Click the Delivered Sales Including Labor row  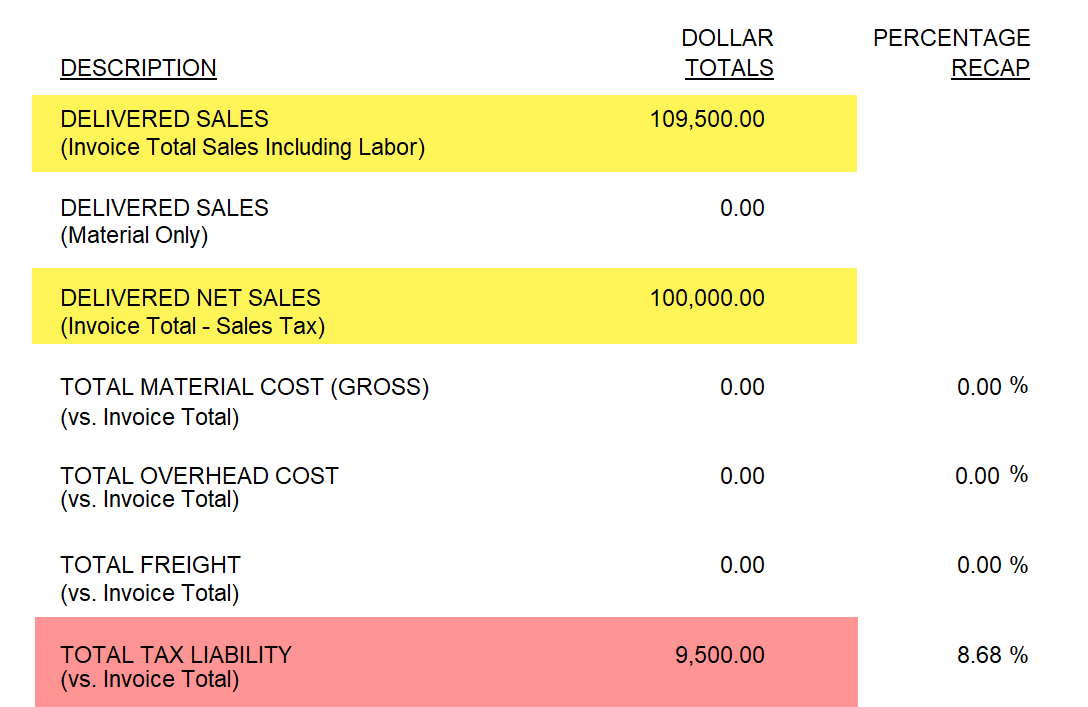pyautogui.click(x=444, y=133)
